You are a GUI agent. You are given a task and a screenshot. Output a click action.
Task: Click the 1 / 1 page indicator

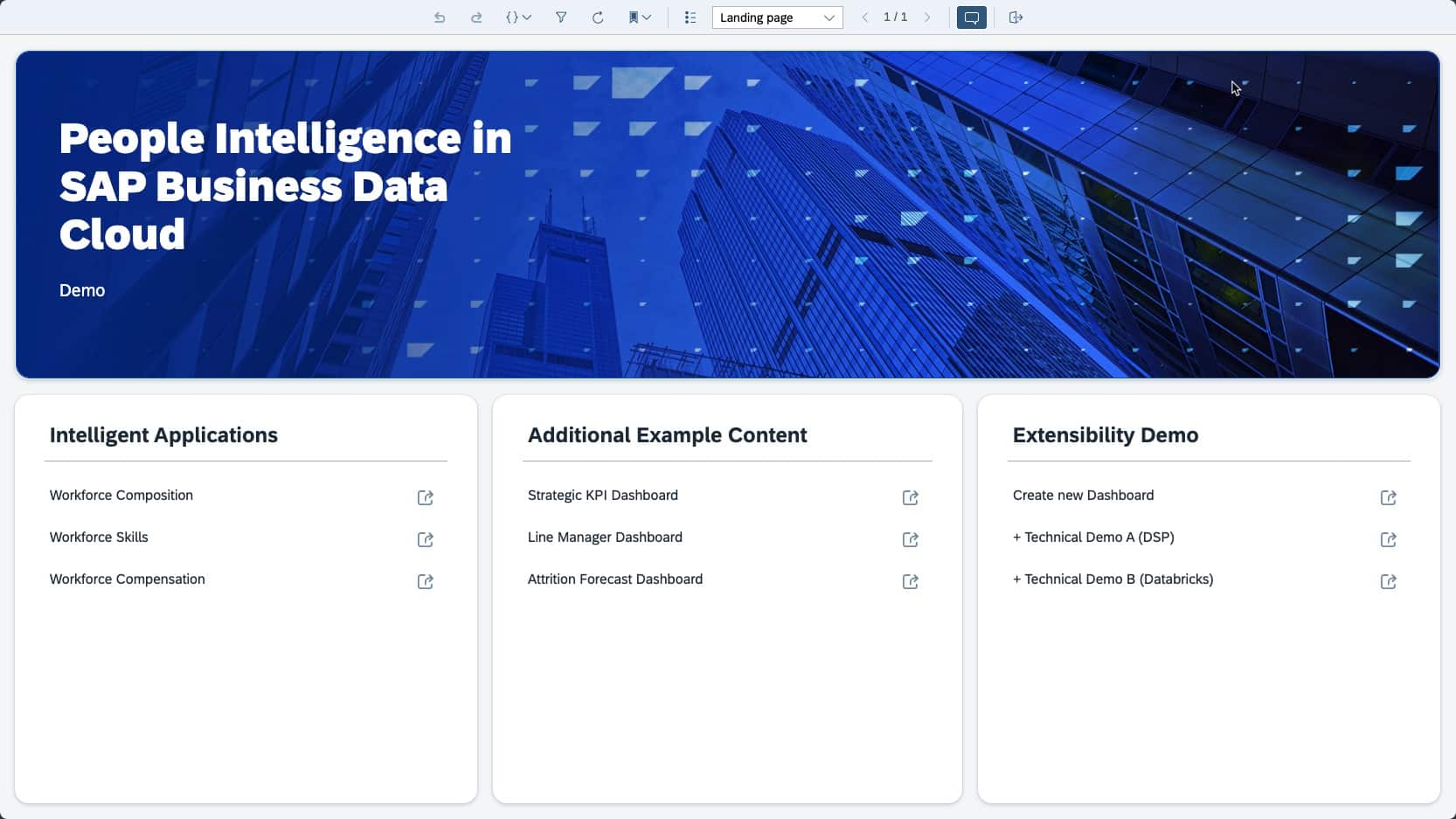coord(896,17)
